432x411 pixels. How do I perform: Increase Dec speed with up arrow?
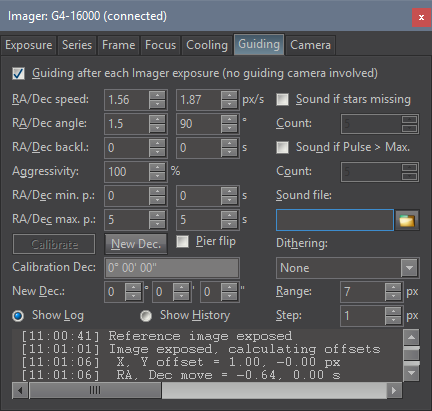click(229, 95)
